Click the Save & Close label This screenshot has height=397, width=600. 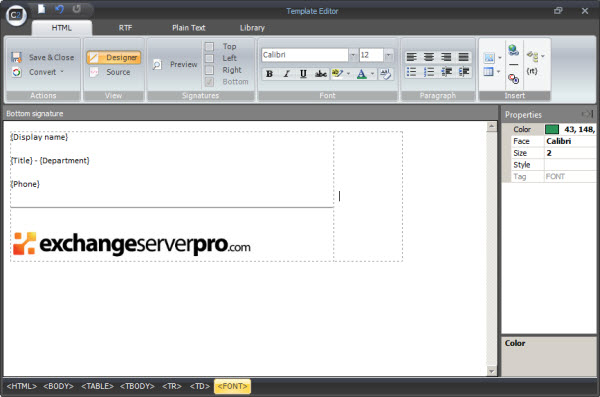pyautogui.click(x=52, y=57)
